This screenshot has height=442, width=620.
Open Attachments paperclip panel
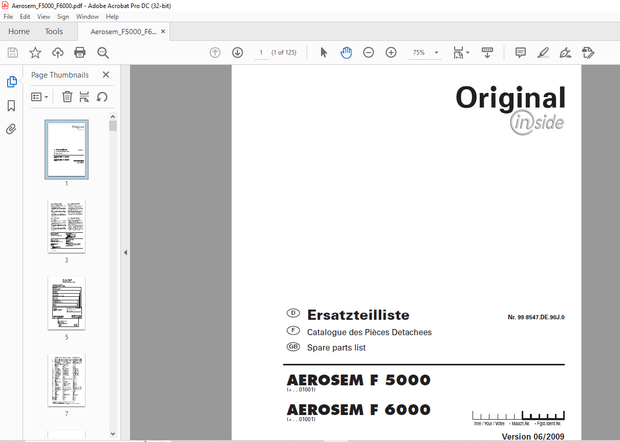(x=11, y=129)
